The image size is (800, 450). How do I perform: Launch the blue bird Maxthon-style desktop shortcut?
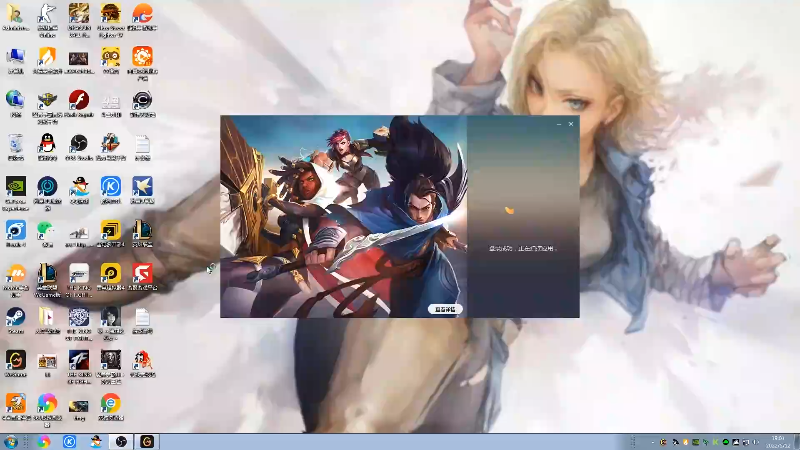(142, 187)
